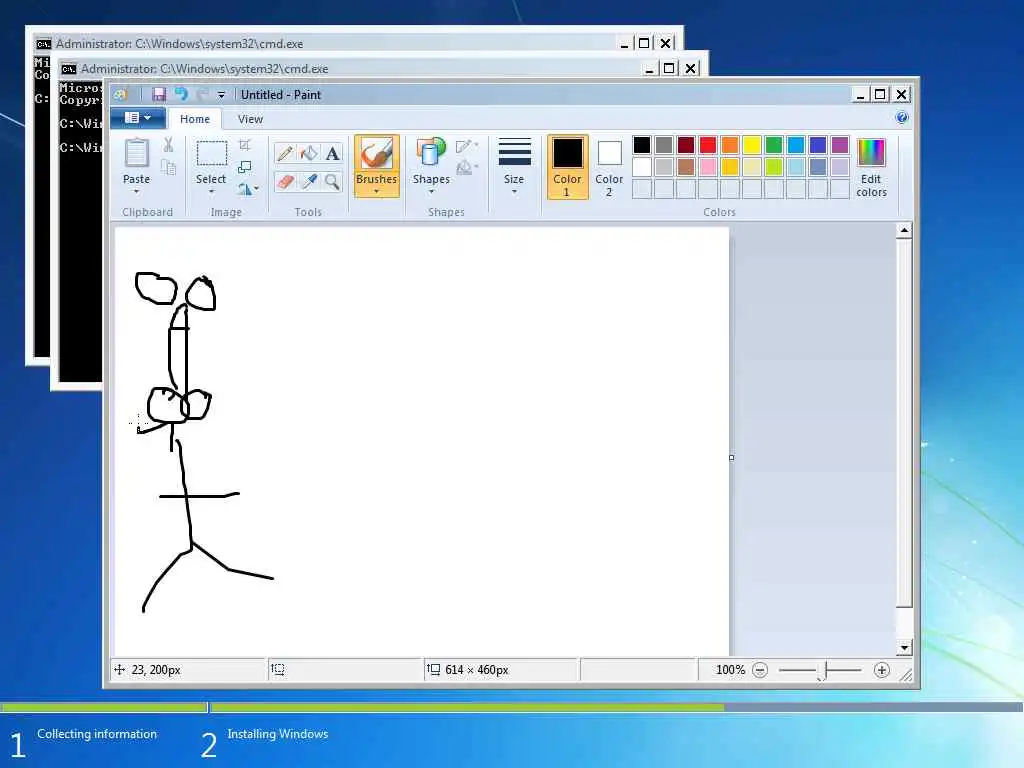Click the Size line thickness icon

514,152
